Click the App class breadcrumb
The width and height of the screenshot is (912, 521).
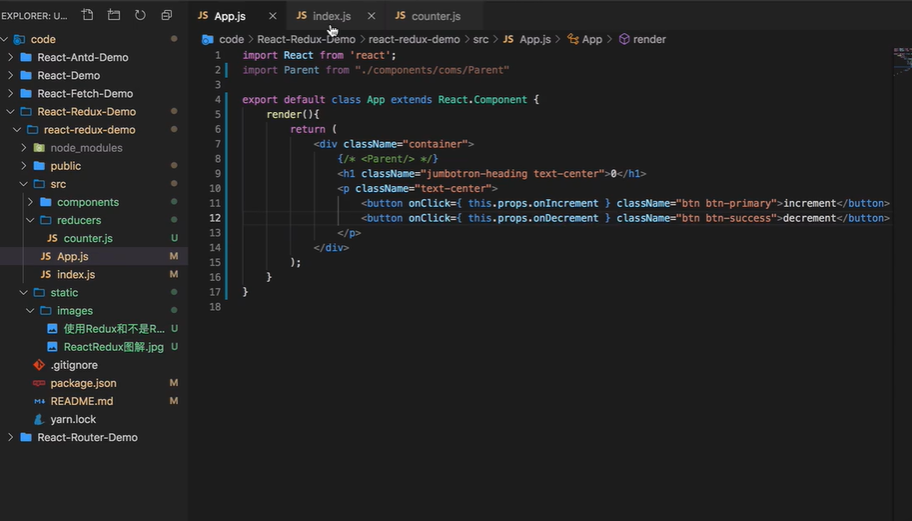click(x=592, y=39)
